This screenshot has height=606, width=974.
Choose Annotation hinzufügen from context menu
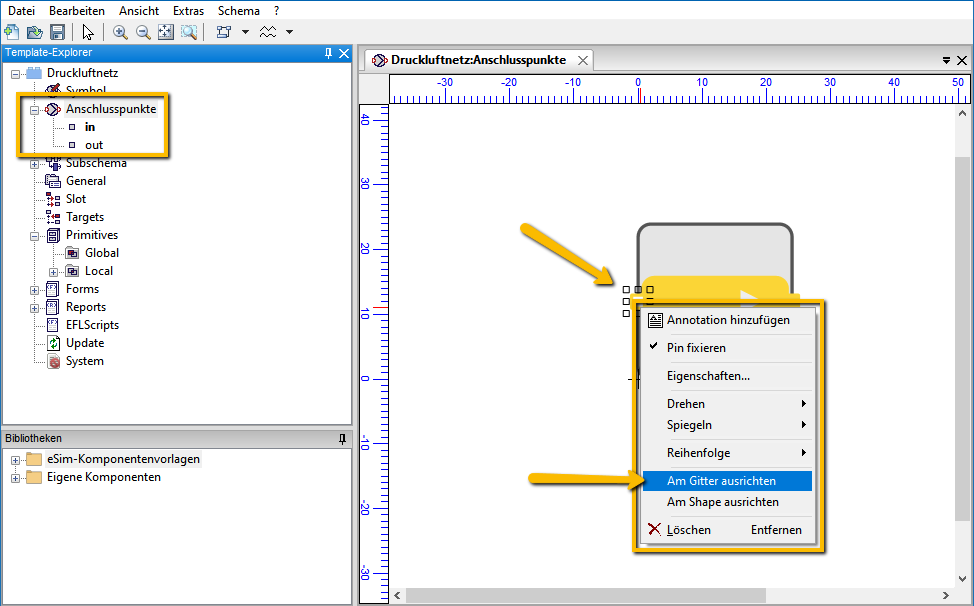727,320
